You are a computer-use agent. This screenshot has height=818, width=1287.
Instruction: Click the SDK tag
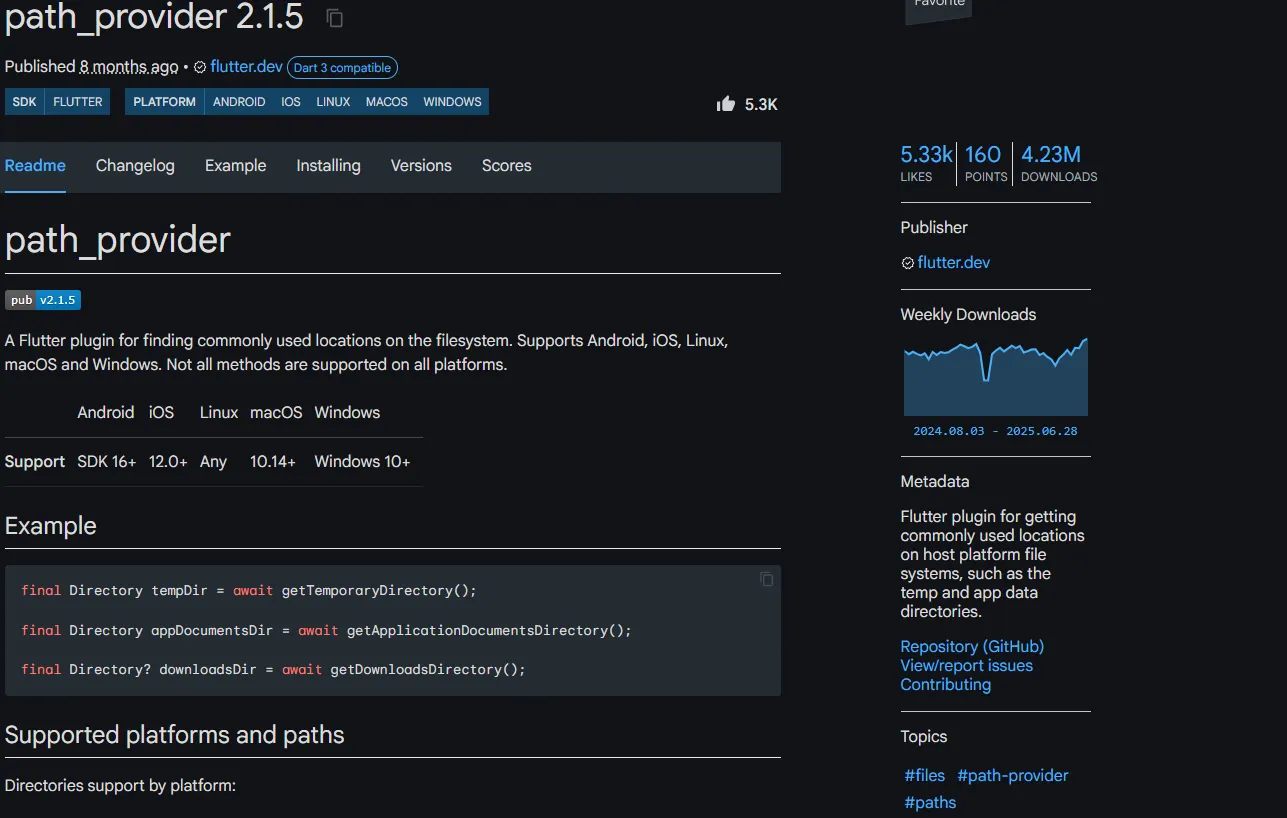point(25,102)
